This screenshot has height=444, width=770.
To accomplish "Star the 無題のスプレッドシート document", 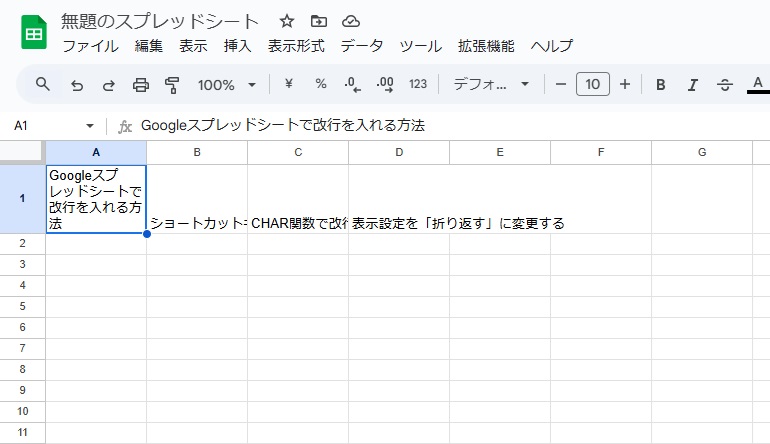I will coord(287,21).
